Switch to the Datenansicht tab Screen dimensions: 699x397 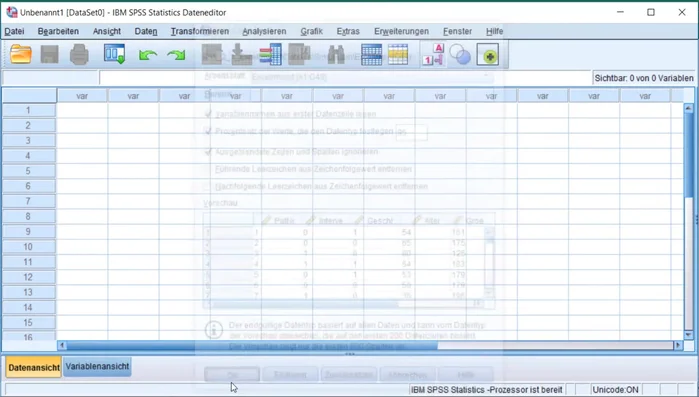click(34, 368)
